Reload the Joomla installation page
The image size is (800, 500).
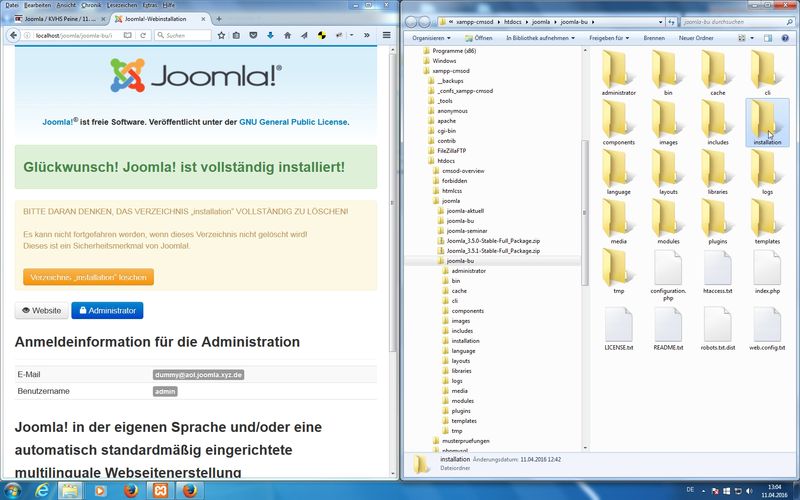(x=143, y=35)
